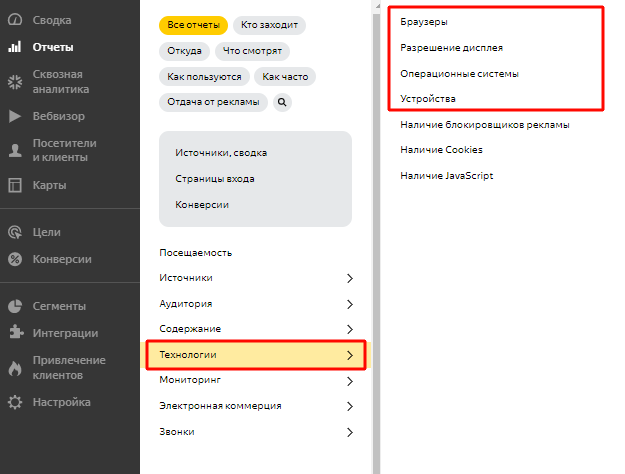
Task: Expand the Аудитория submenu arrow
Action: click(x=349, y=304)
